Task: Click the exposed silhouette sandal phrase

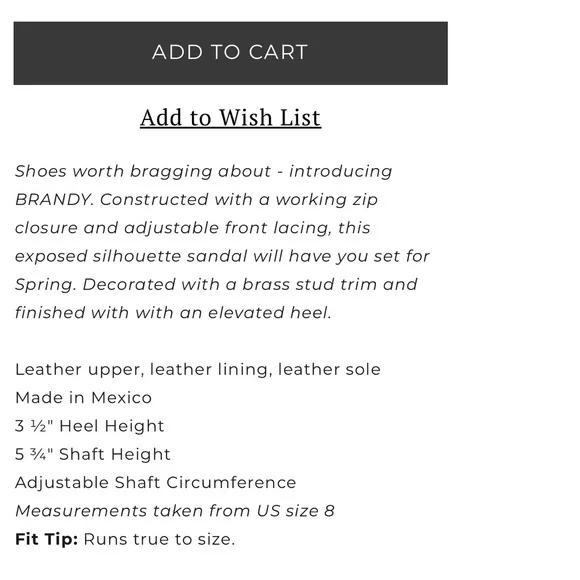Action: [131, 256]
